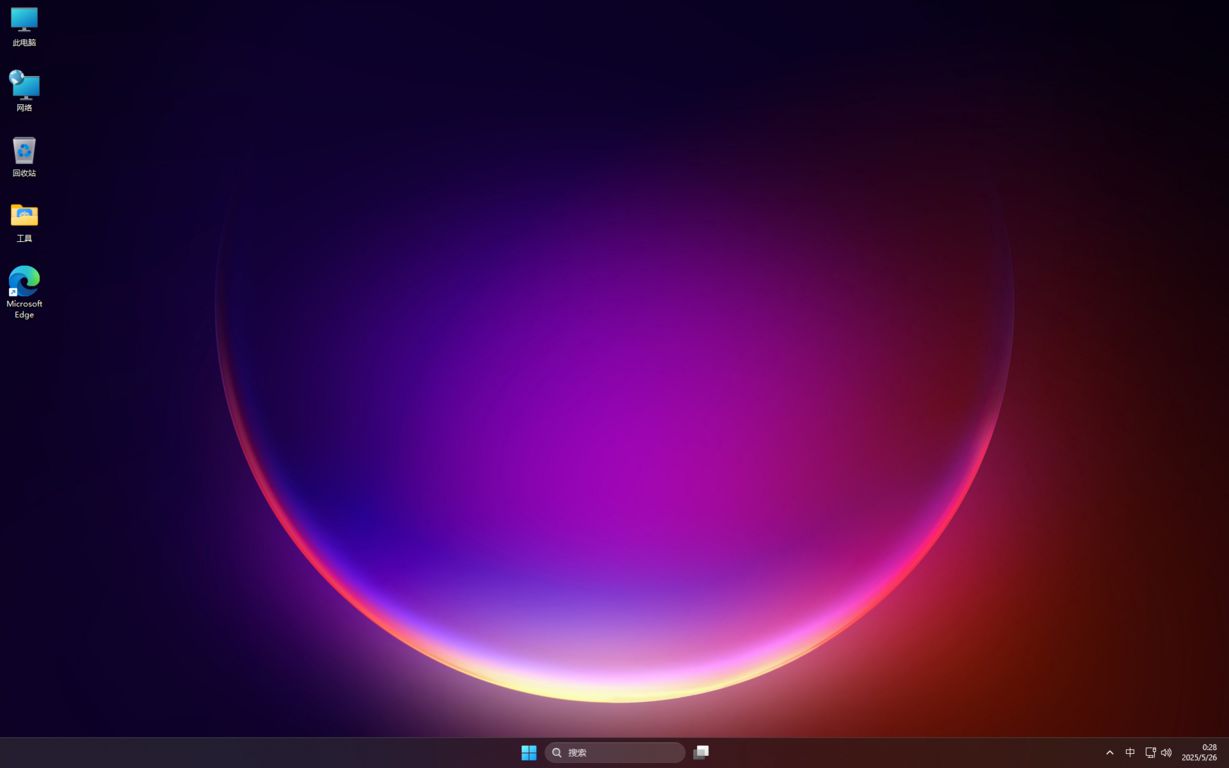This screenshot has width=1229, height=768.
Task: Open the volume speaker tray icon
Action: coord(1166,753)
